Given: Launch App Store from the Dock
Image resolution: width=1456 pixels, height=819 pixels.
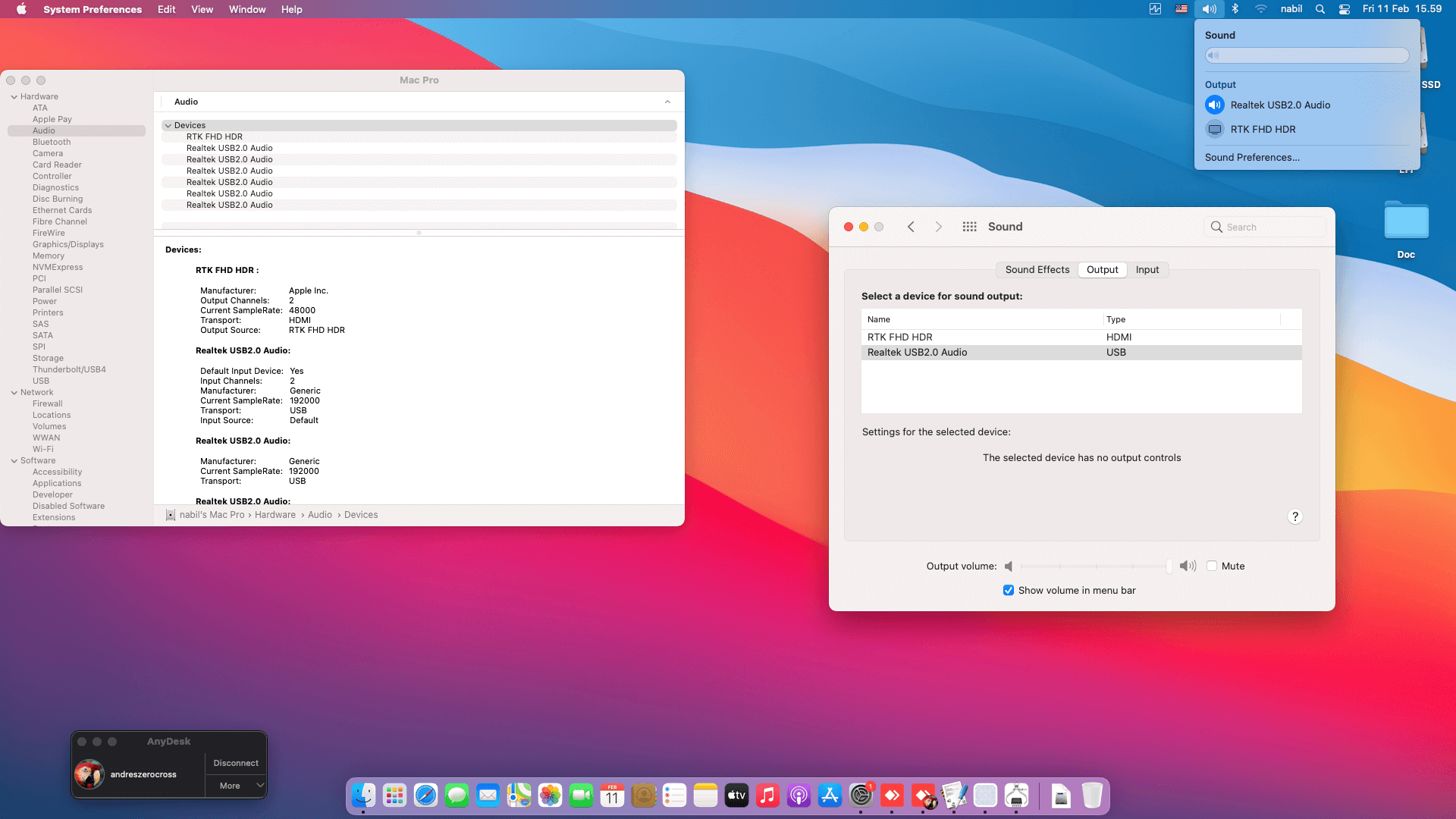Looking at the screenshot, I should click(x=830, y=795).
